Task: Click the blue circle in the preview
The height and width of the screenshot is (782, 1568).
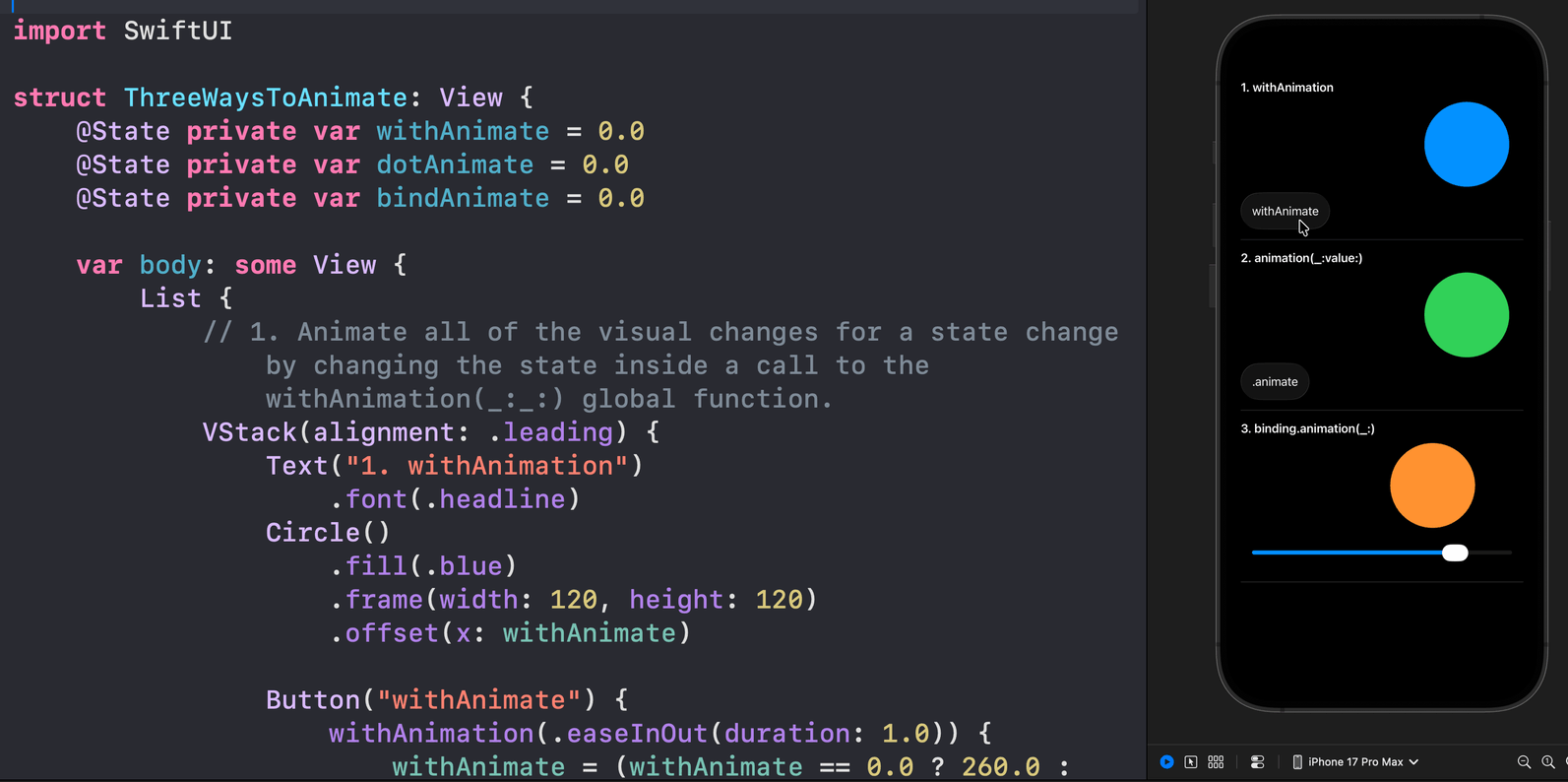Action: (1467, 144)
